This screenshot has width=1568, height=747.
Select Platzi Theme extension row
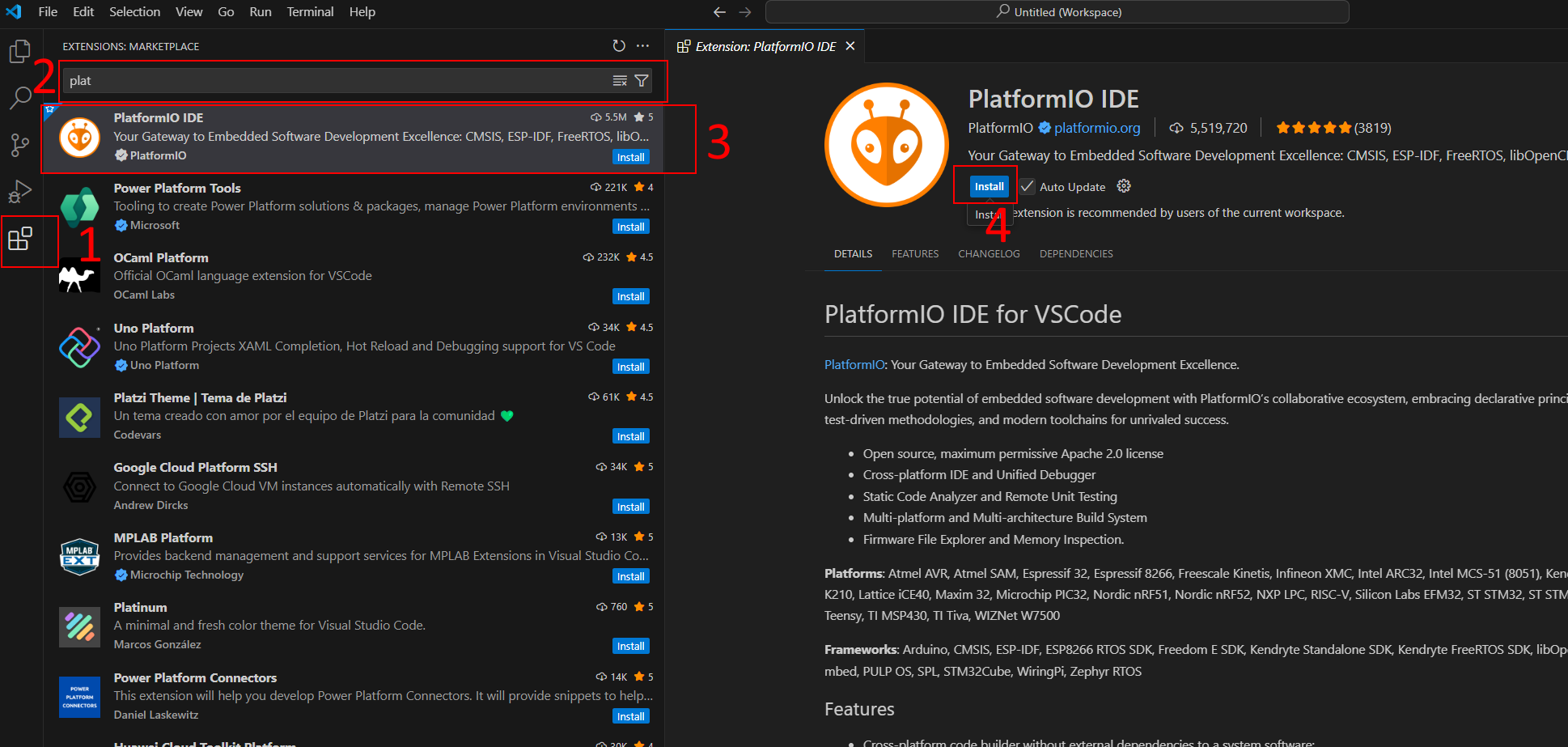pyautogui.click(x=354, y=417)
